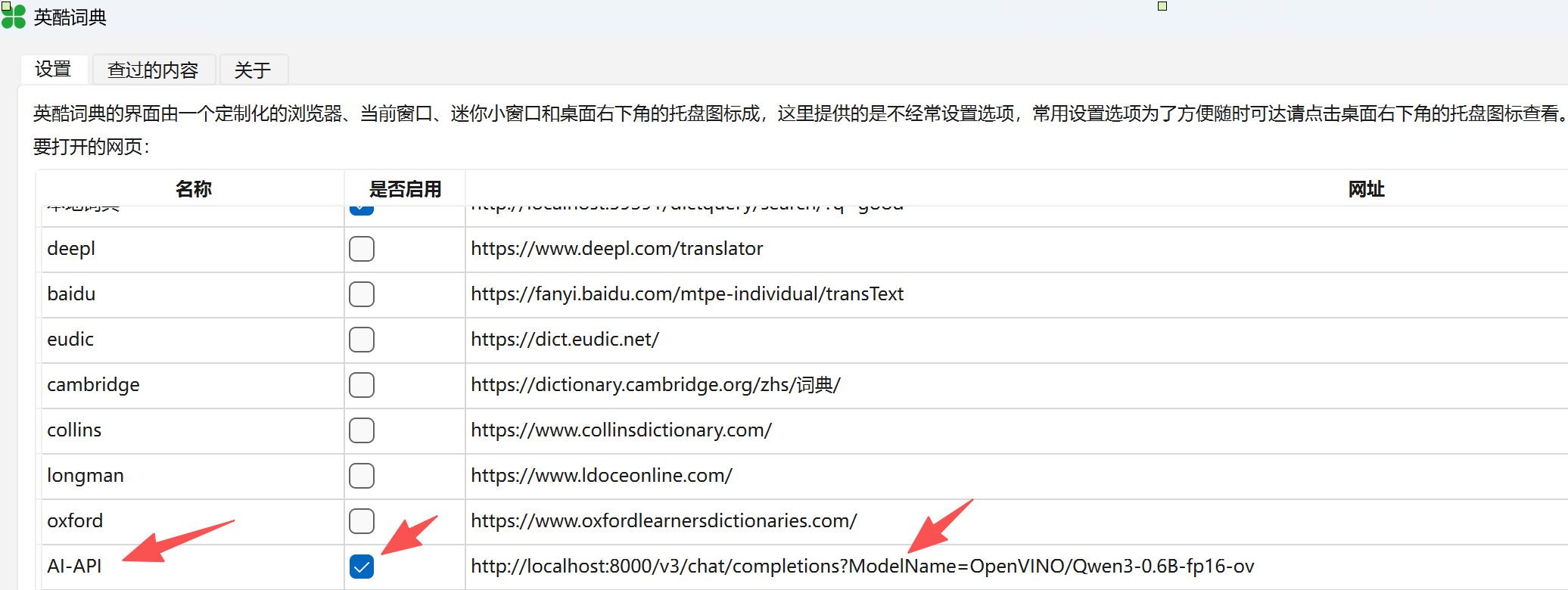Tick the eudic enable checkbox
Image resolution: width=1568 pixels, height=590 pixels.
point(362,340)
